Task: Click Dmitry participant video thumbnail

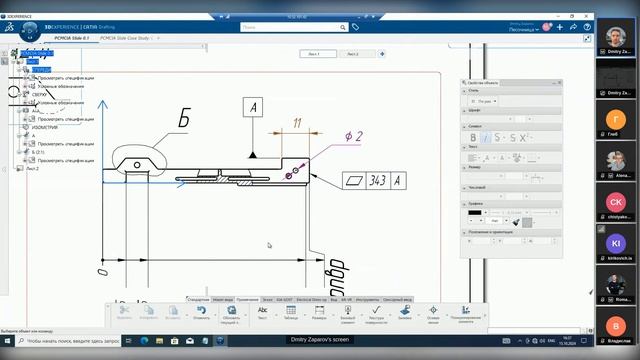Action: point(616,38)
